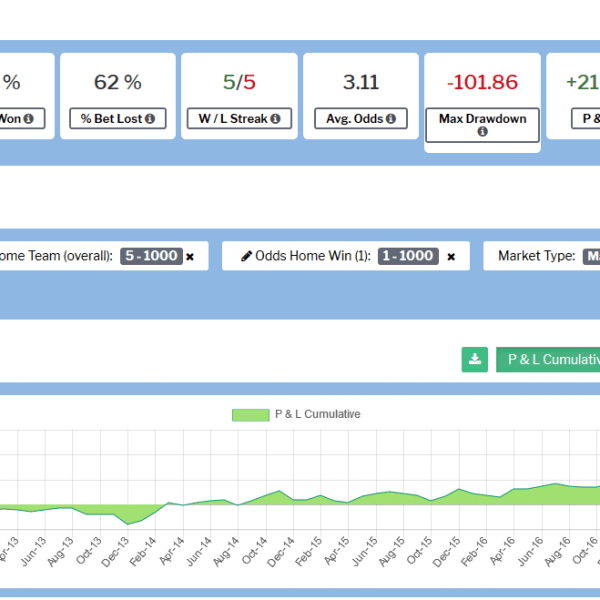
Task: Click the 5-1000 range badge
Action: point(151,256)
